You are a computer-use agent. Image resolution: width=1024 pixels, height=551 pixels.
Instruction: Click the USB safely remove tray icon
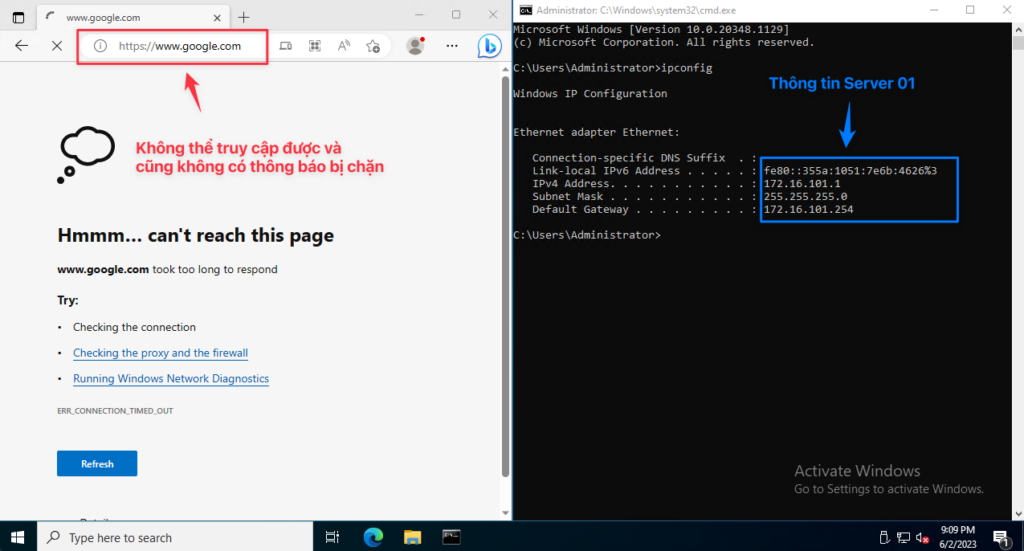[x=884, y=537]
